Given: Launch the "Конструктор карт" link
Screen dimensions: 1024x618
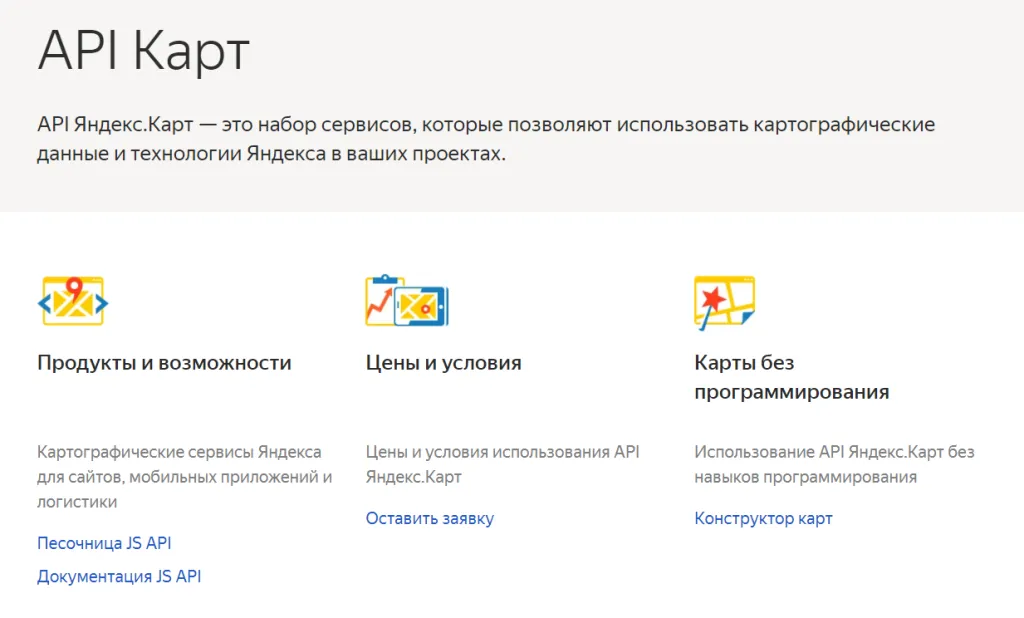Looking at the screenshot, I should [763, 518].
